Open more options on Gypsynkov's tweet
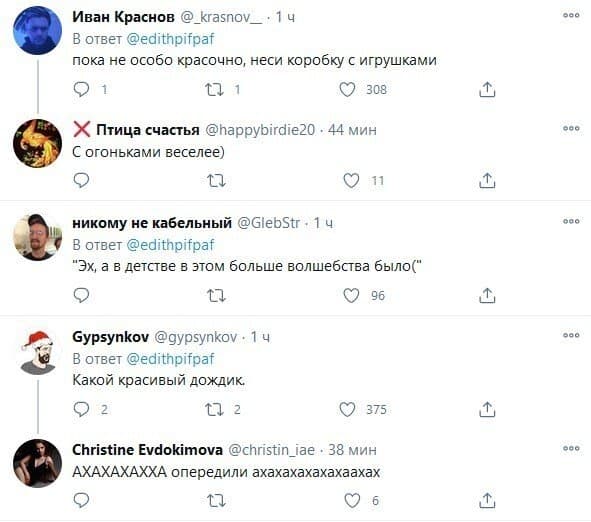This screenshot has width=591, height=522. click(x=571, y=335)
